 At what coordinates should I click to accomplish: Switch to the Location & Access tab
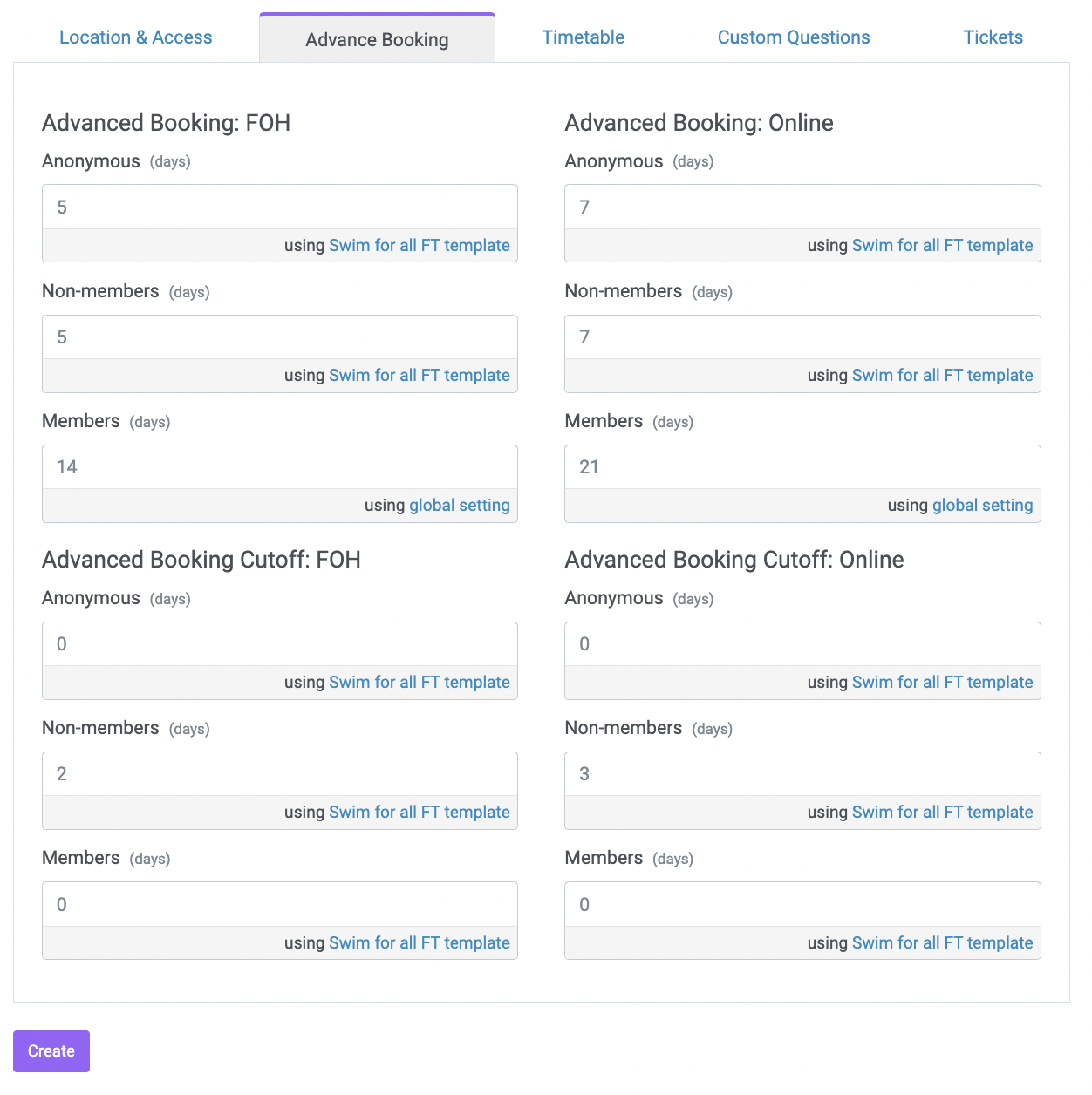[135, 37]
